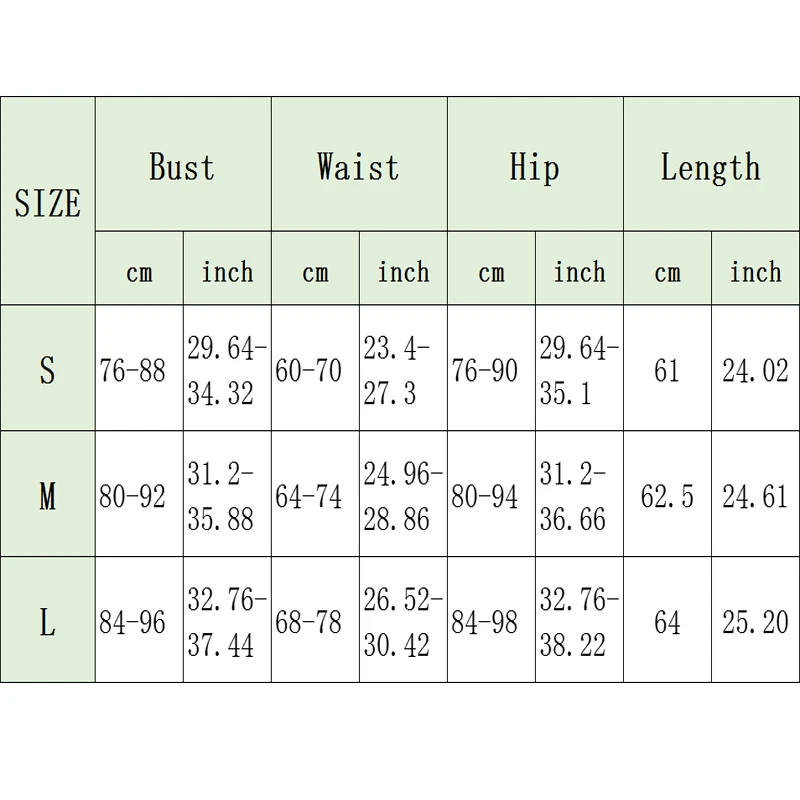Click the SIZE header cell

(x=47, y=202)
